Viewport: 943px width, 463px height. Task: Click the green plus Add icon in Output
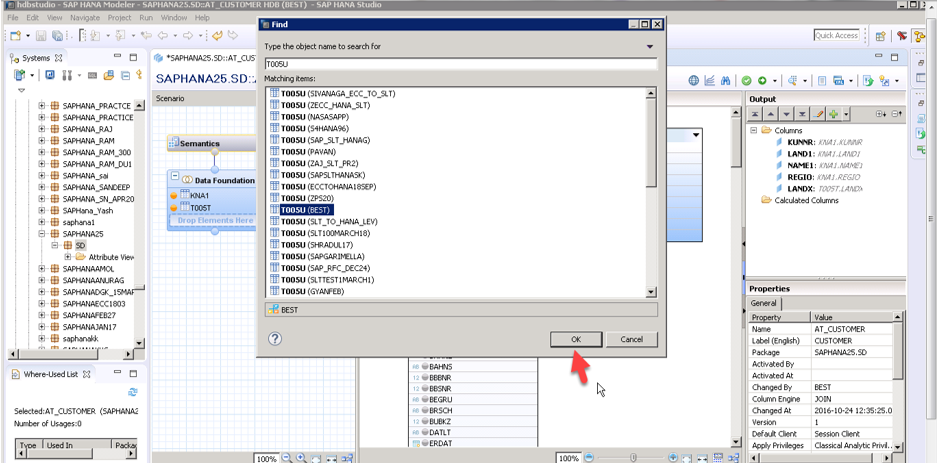coord(834,114)
